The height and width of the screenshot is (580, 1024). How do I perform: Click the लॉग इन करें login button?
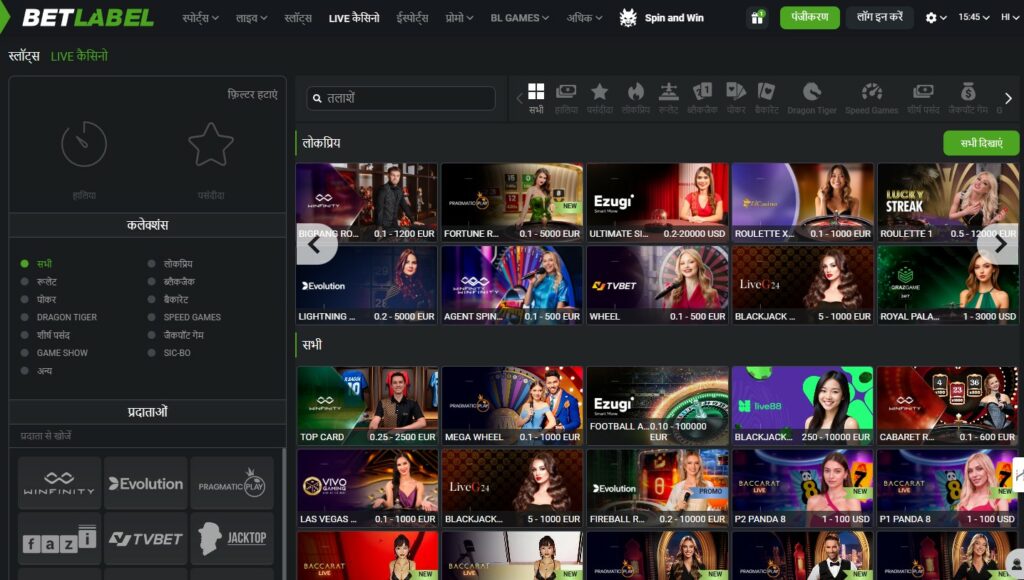click(880, 18)
